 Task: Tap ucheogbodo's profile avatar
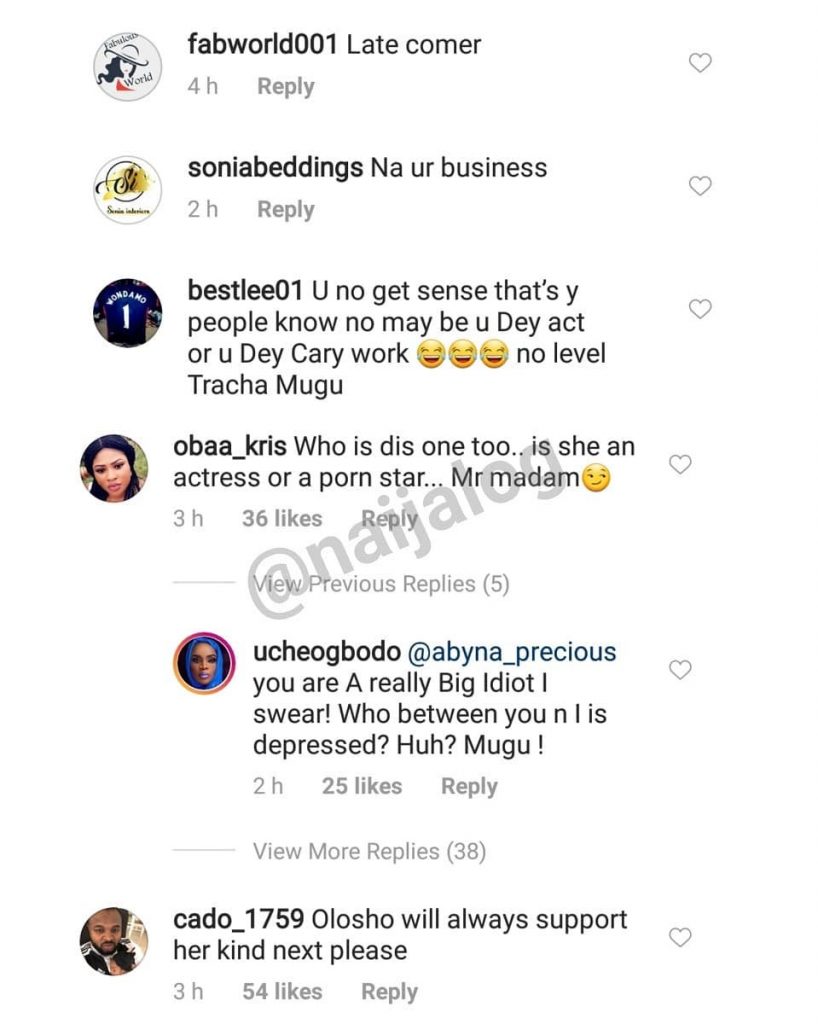pos(204,663)
